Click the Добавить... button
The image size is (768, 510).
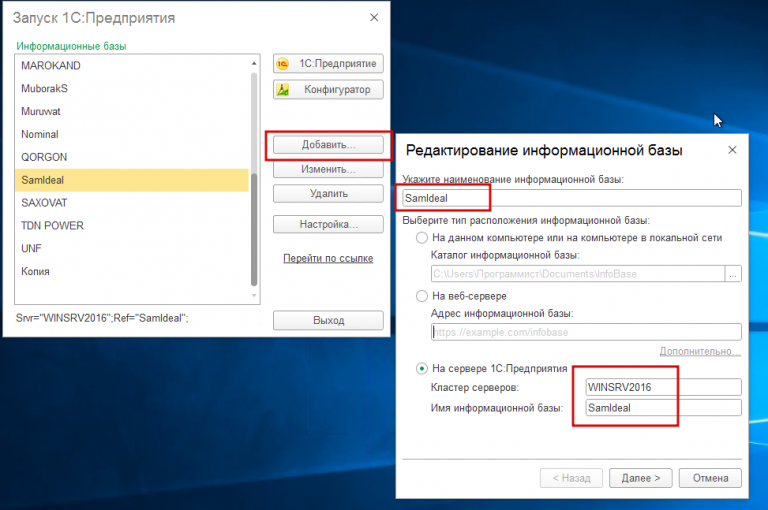pos(328,145)
